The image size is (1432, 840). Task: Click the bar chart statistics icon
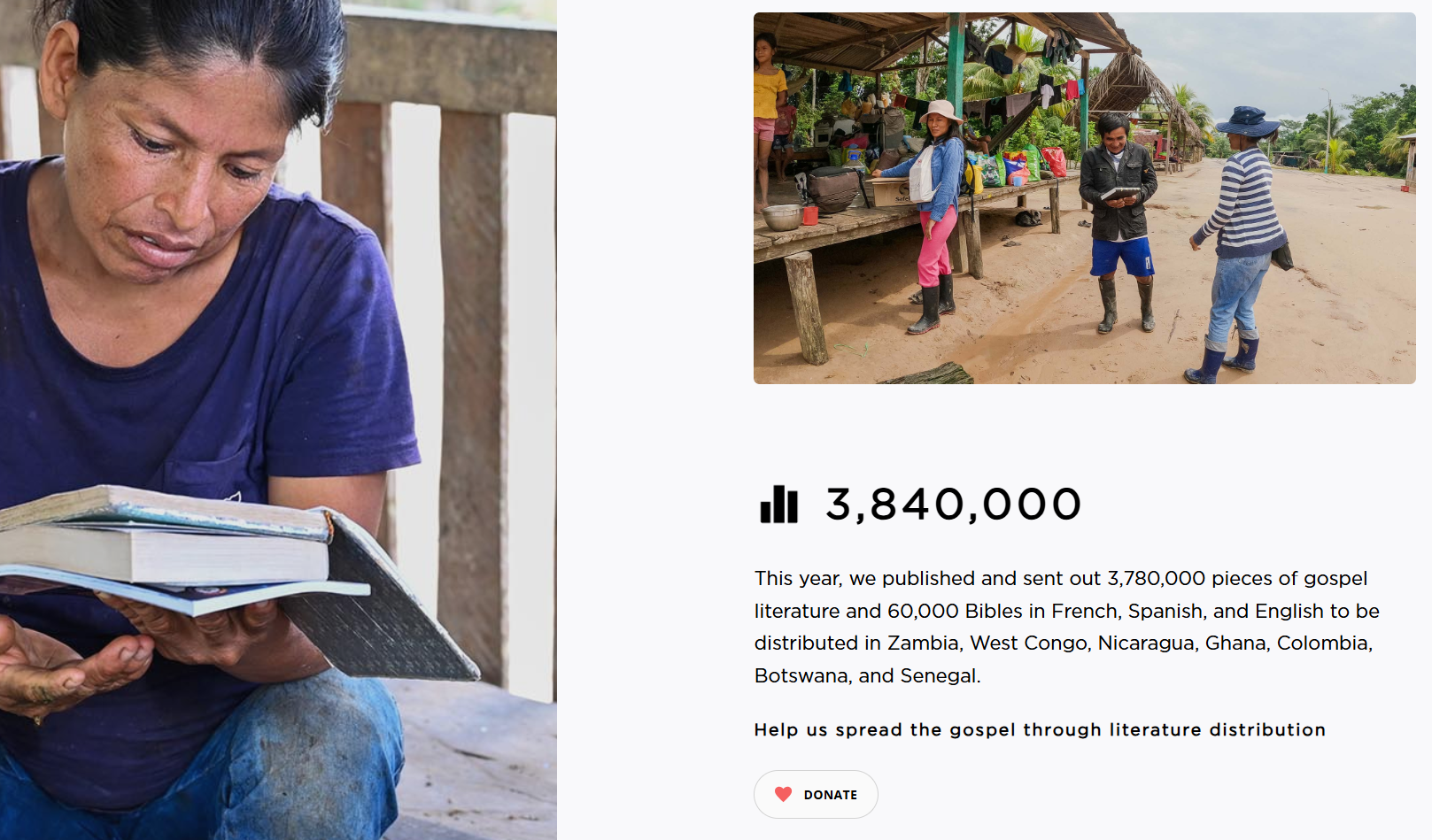click(779, 505)
